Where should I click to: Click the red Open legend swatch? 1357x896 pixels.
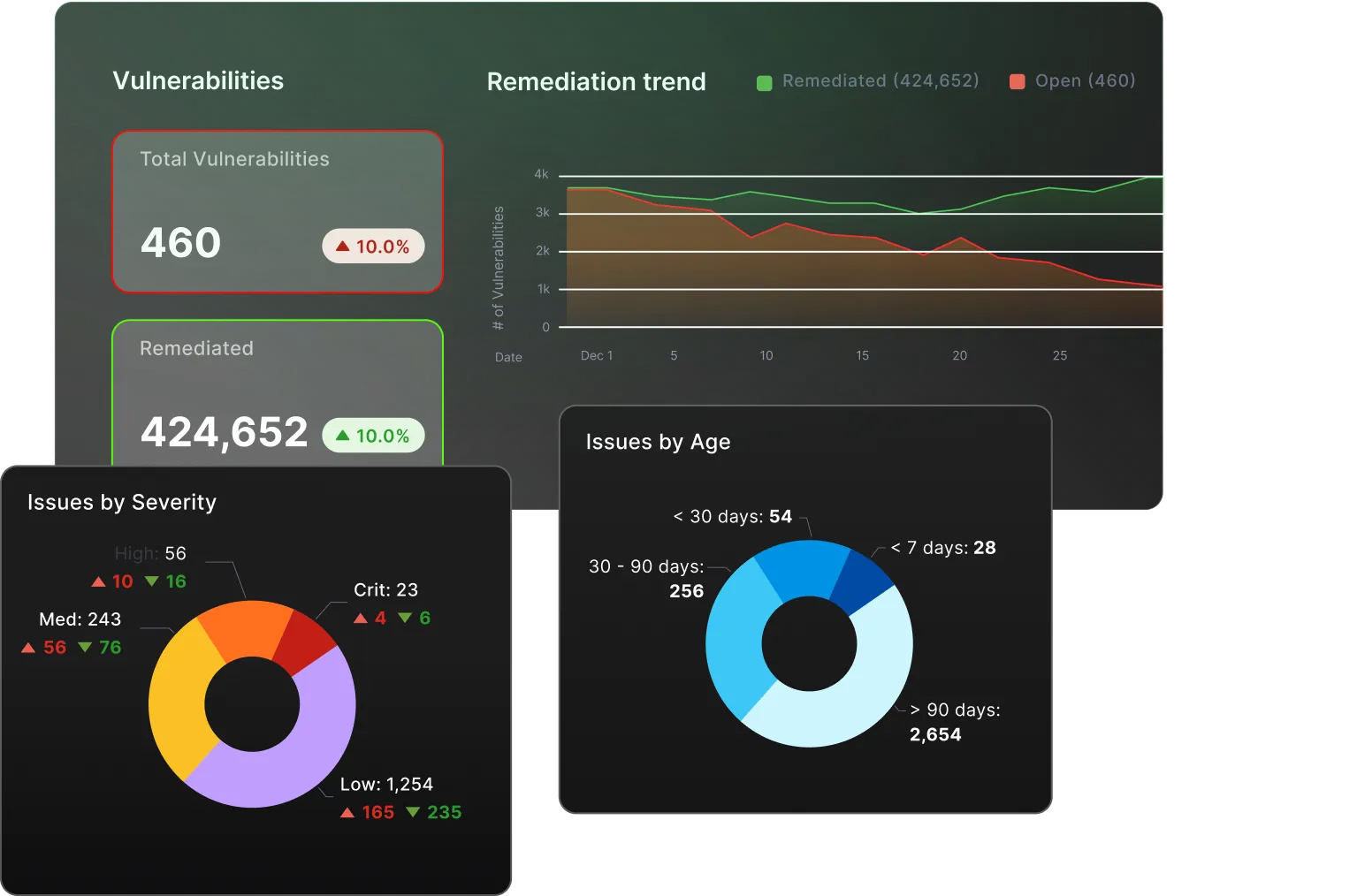point(1019,80)
